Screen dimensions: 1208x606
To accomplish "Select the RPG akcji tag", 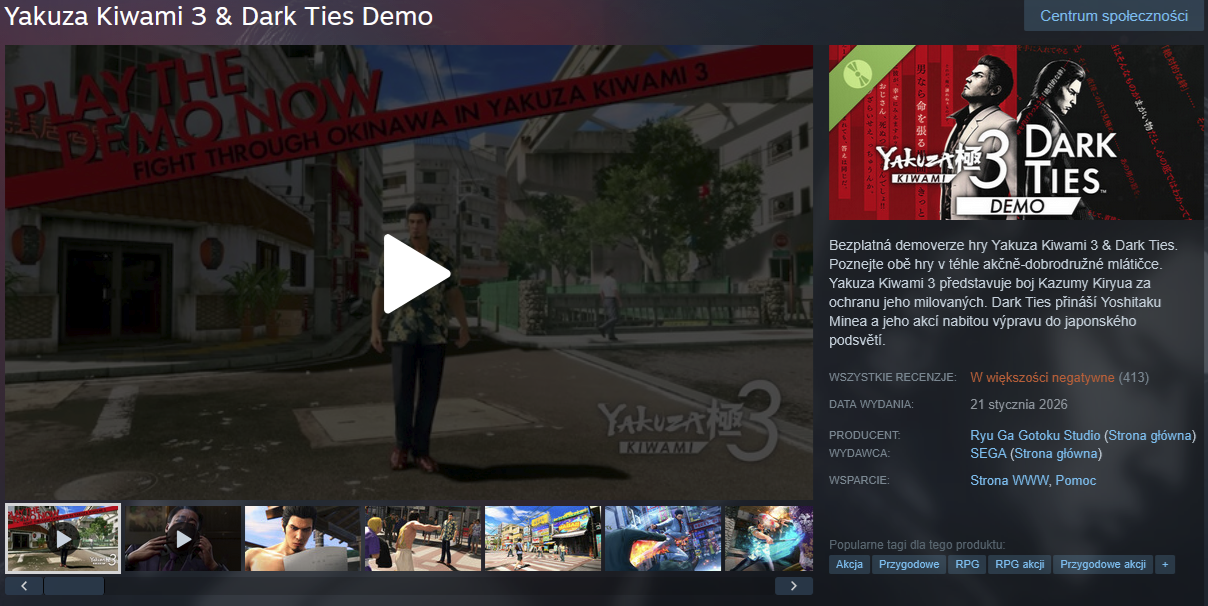I will click(1019, 564).
